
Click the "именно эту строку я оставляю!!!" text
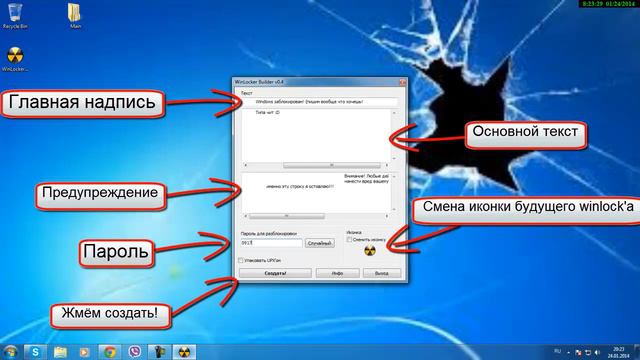(x=300, y=186)
